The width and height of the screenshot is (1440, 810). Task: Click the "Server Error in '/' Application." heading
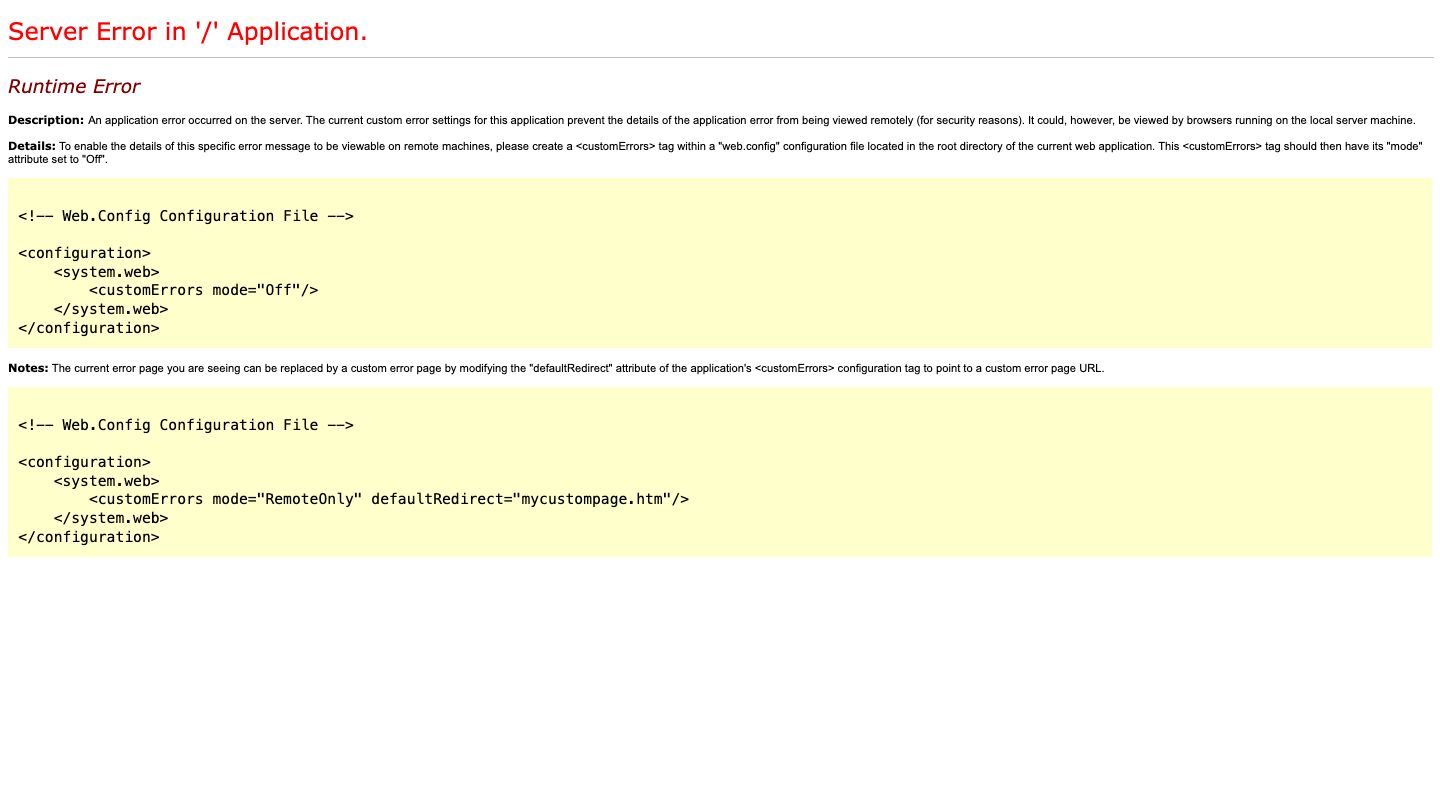click(187, 32)
